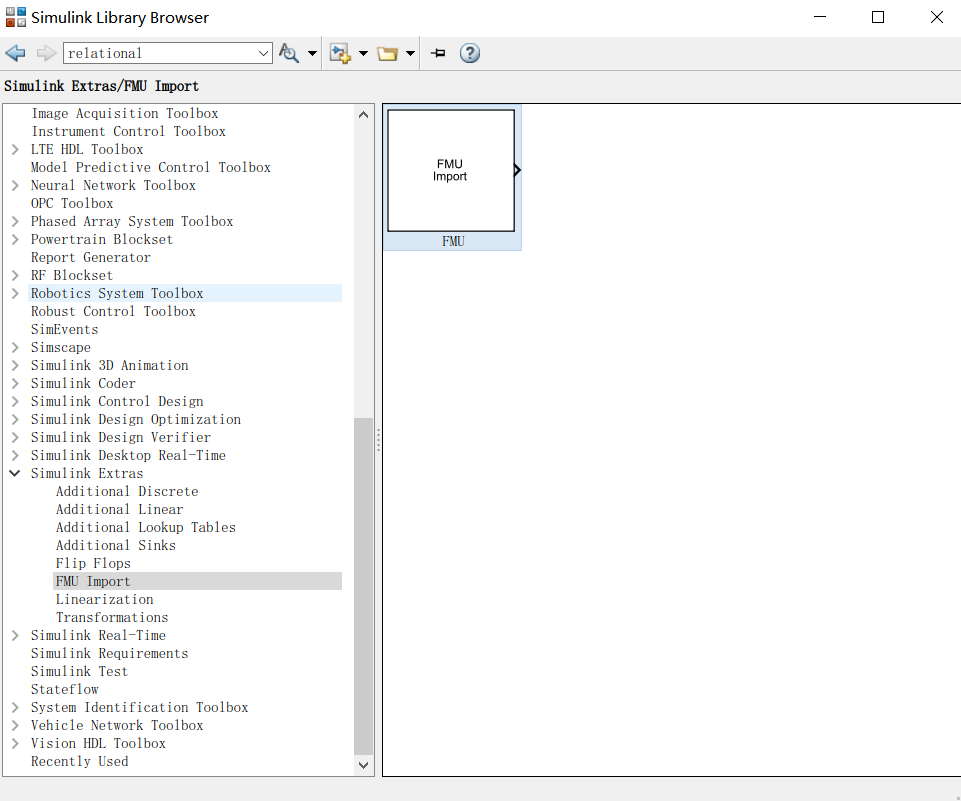The width and height of the screenshot is (961, 801).
Task: Open the folder options dropdown arrow
Action: 410,53
